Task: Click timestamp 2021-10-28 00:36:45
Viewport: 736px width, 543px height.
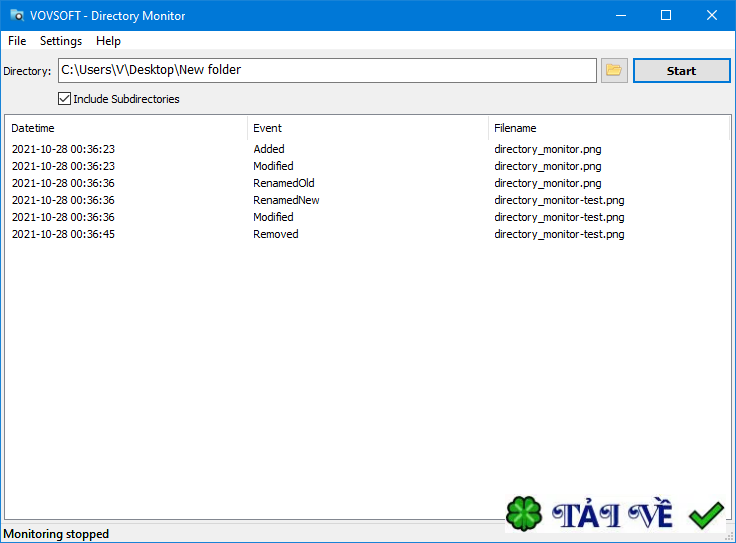Action: (x=63, y=234)
